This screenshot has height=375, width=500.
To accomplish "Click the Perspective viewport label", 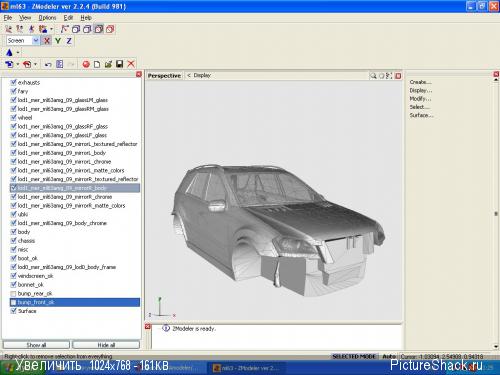I will (164, 76).
